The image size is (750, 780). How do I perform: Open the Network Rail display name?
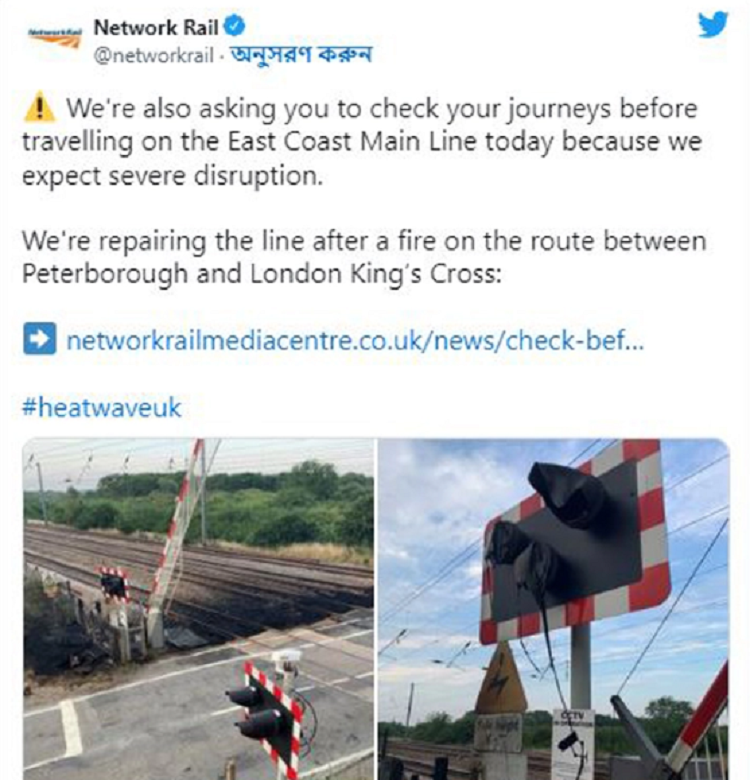pos(156,27)
